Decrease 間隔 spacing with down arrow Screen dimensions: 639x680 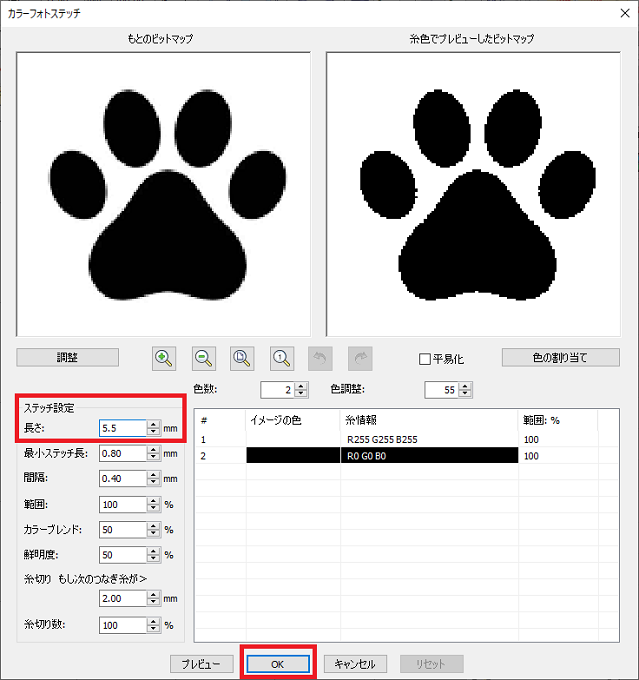pyautogui.click(x=153, y=482)
